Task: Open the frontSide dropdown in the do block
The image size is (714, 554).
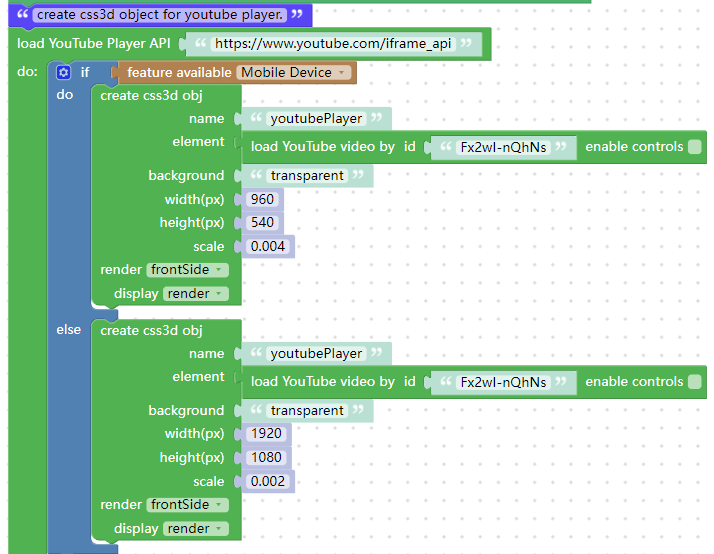Action: coord(187,269)
